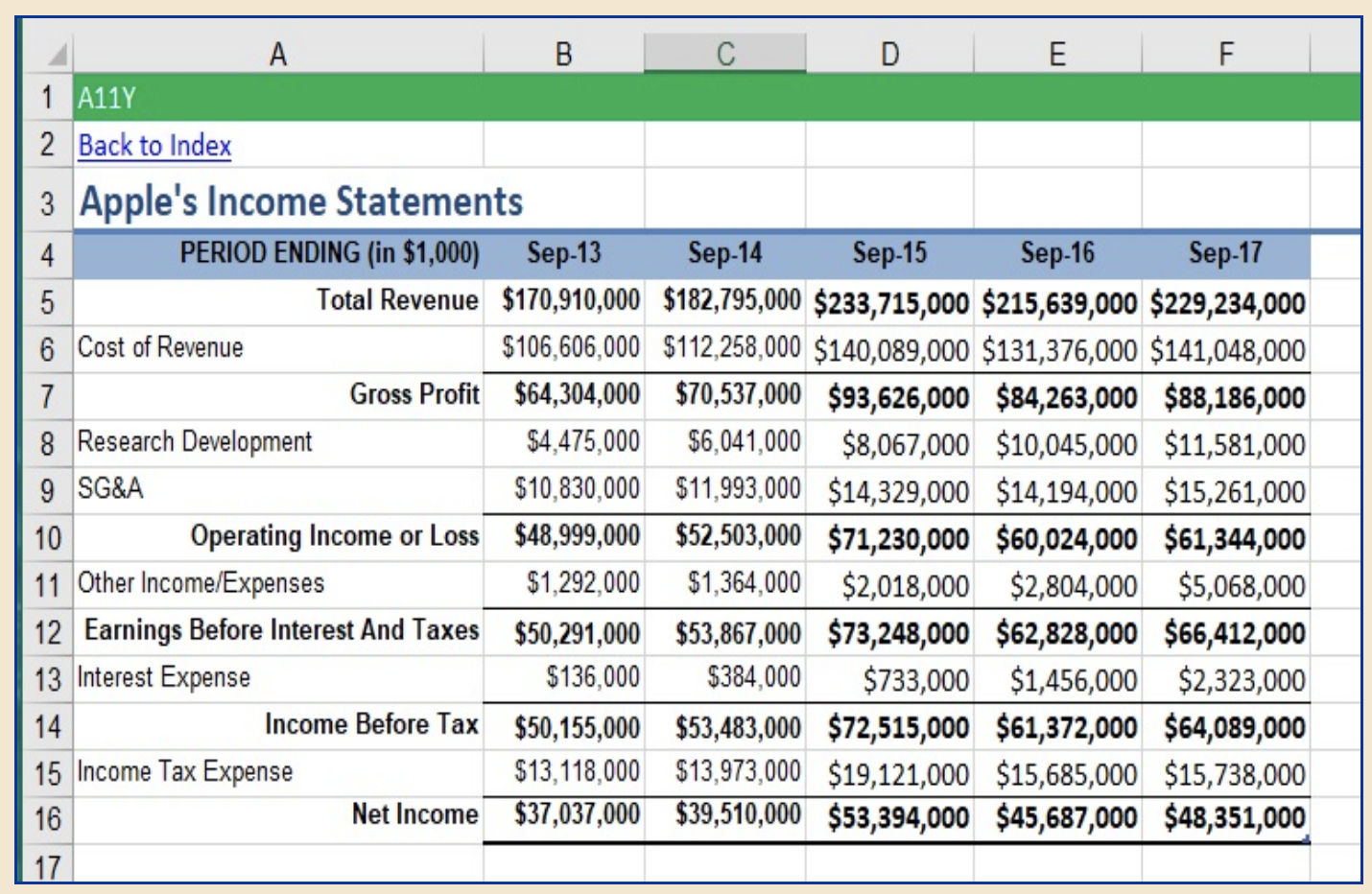Select column A header
The height and width of the screenshot is (894, 1372).
click(x=278, y=54)
